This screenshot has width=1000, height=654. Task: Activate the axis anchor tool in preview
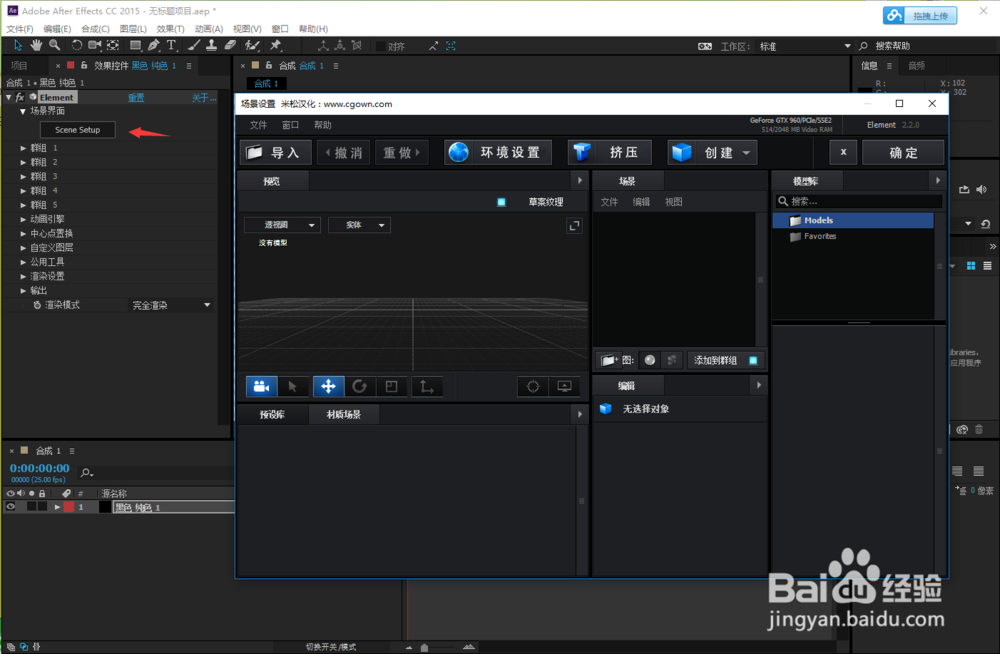(x=426, y=386)
